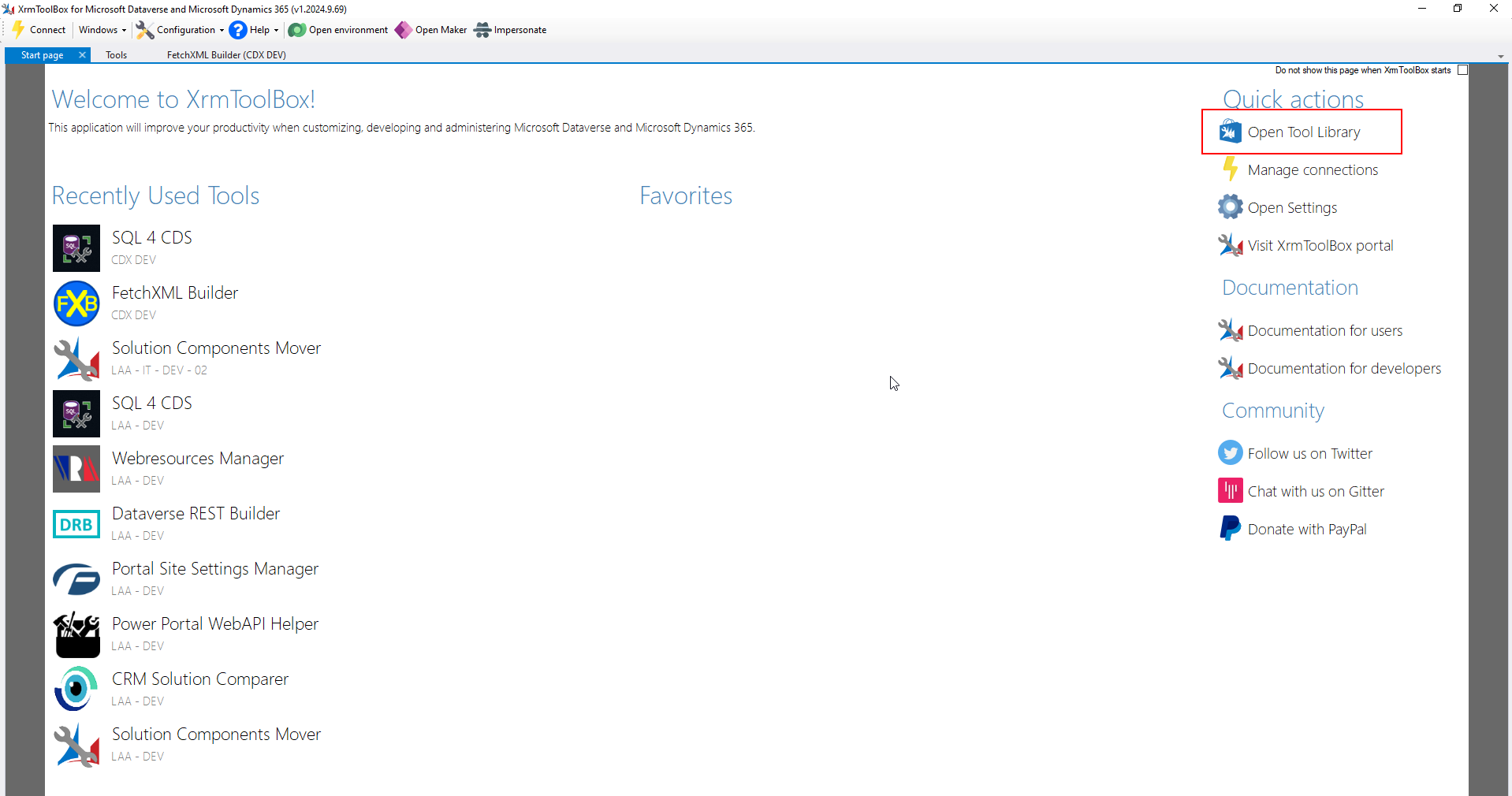The image size is (1512, 796).
Task: Switch to the Tools tab
Action: click(x=117, y=55)
